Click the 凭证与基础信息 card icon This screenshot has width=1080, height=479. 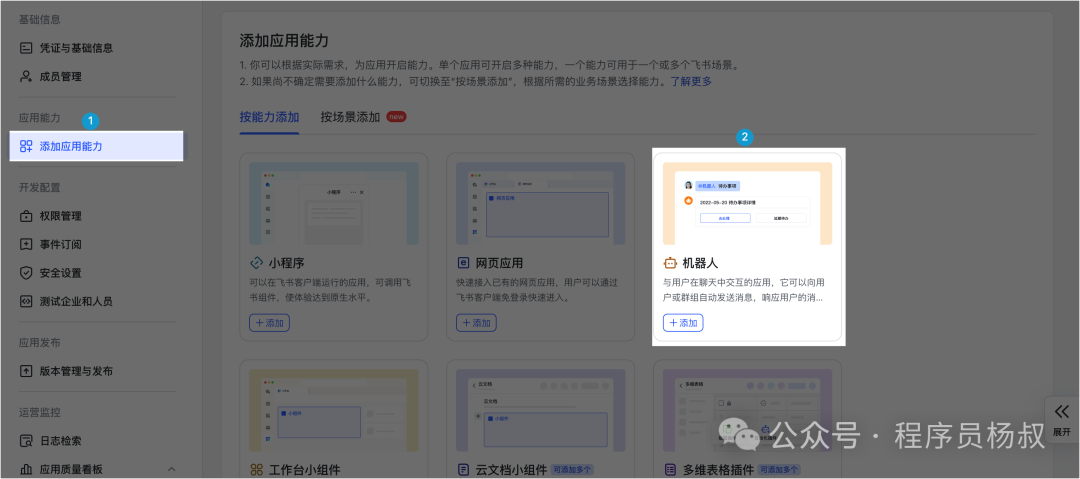pos(26,48)
